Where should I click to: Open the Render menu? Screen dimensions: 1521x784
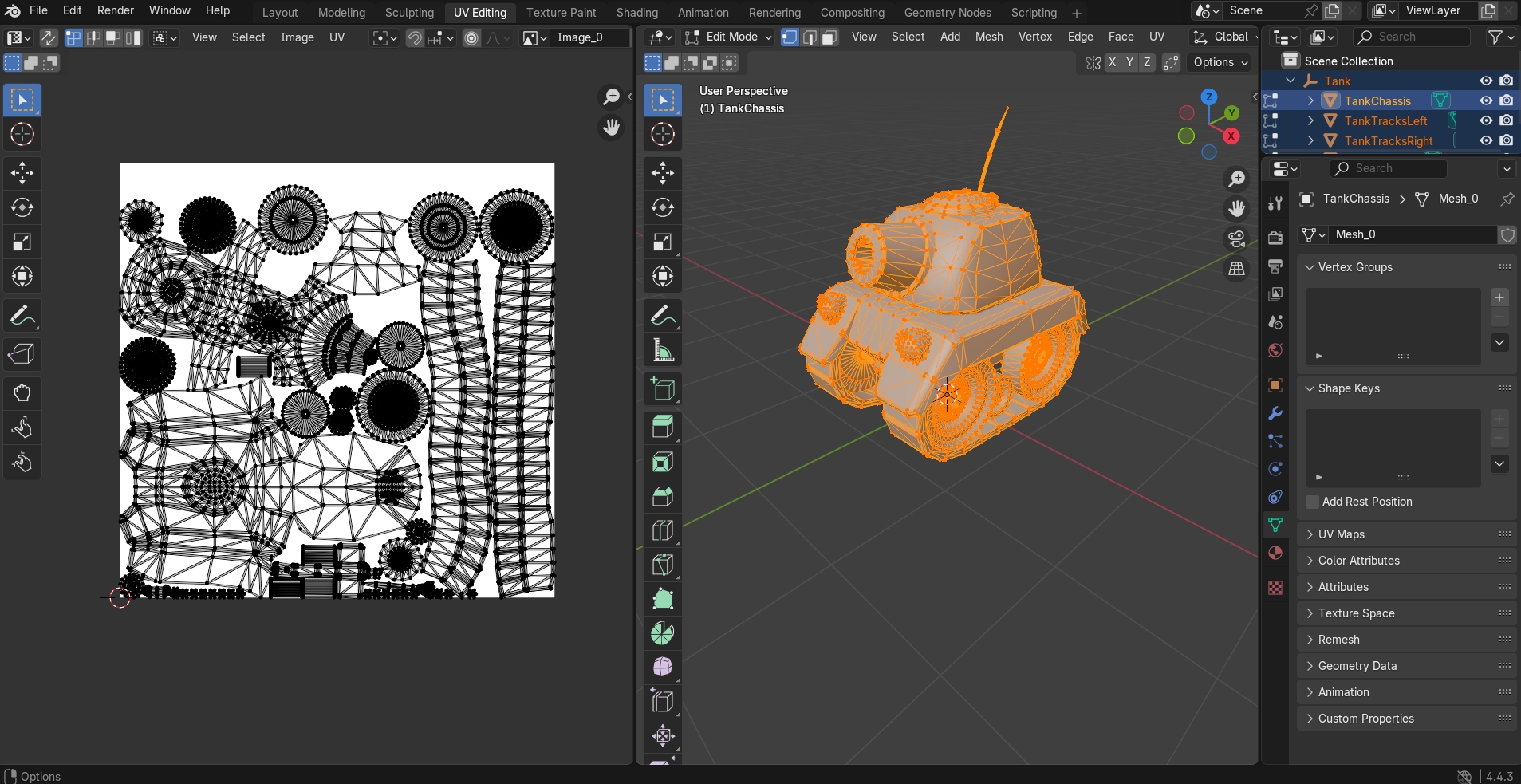click(x=115, y=10)
